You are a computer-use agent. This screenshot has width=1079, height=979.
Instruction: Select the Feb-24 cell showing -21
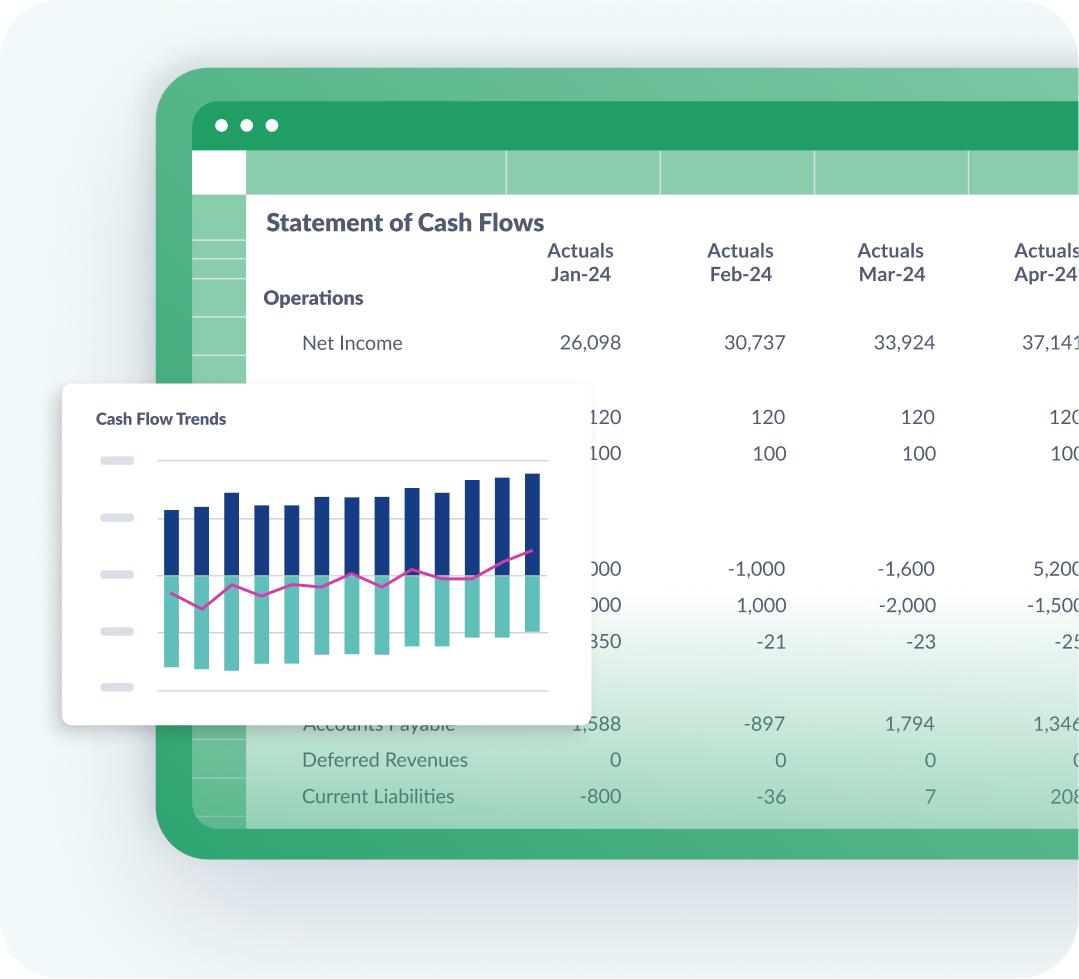click(771, 642)
